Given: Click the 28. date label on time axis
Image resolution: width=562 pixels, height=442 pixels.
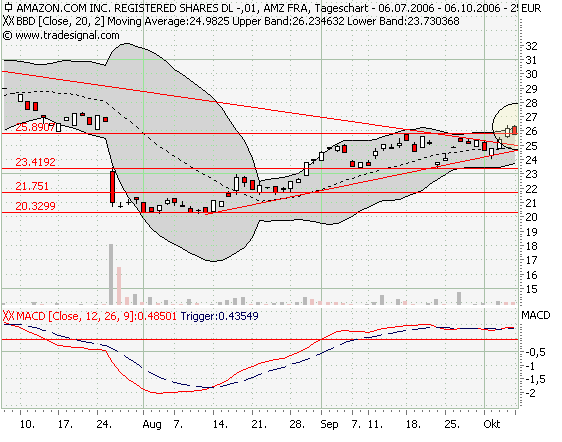Looking at the screenshot, I should (x=297, y=424).
